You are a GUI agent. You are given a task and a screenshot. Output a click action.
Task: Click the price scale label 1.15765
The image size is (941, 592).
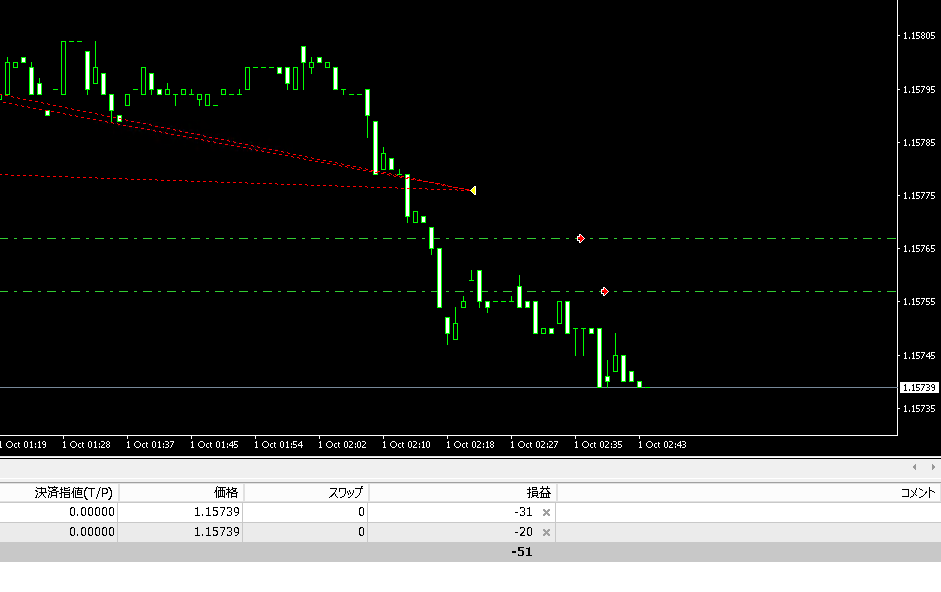(919, 249)
